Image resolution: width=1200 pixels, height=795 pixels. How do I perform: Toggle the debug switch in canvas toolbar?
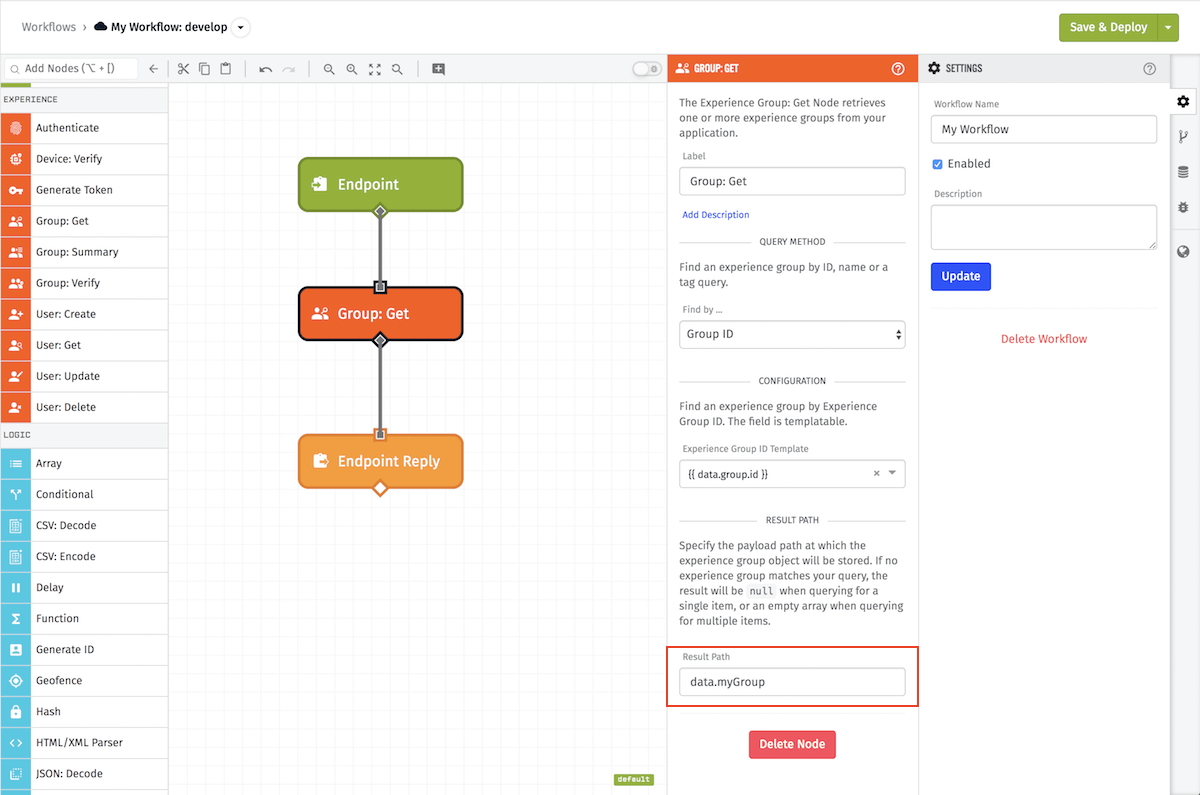tap(647, 69)
